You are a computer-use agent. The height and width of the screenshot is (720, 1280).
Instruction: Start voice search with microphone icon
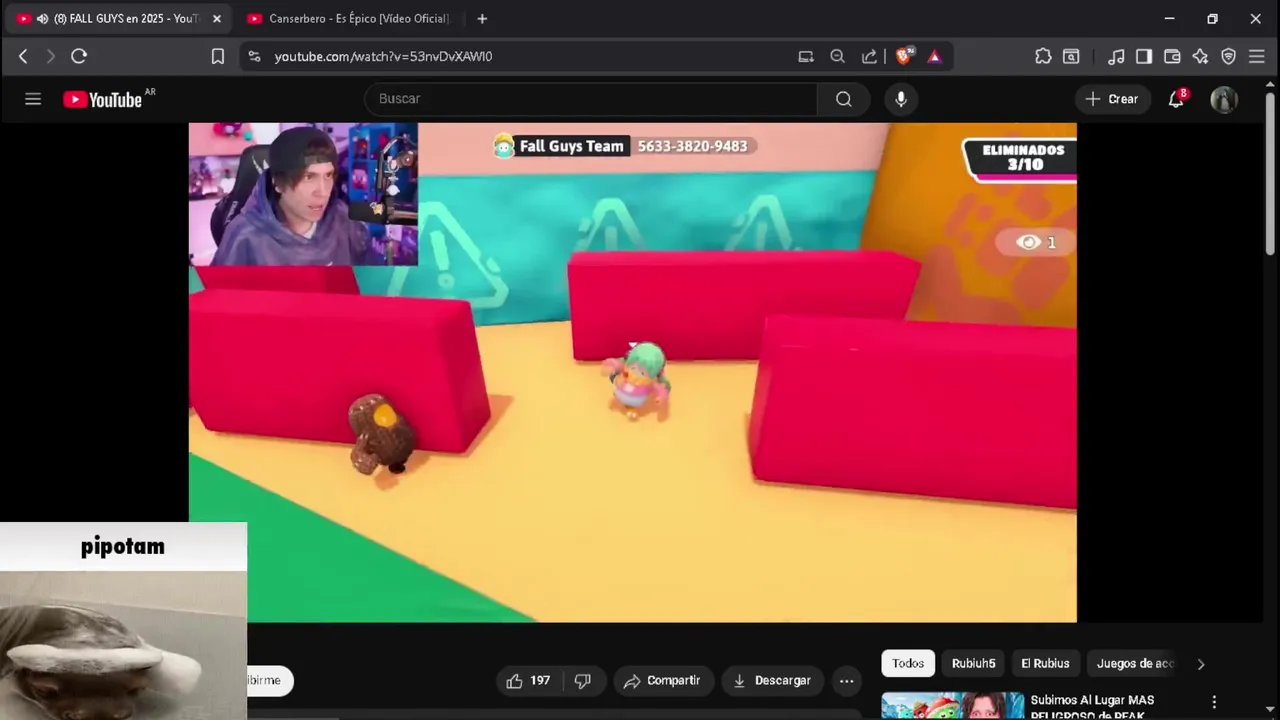tap(901, 99)
